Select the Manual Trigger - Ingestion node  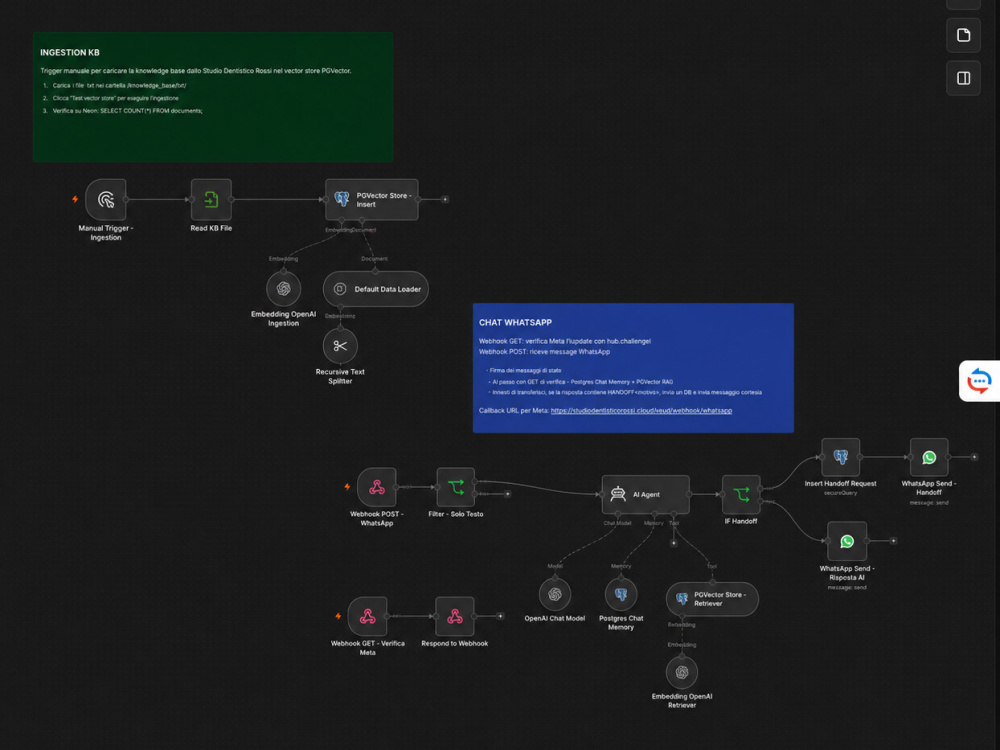point(106,200)
